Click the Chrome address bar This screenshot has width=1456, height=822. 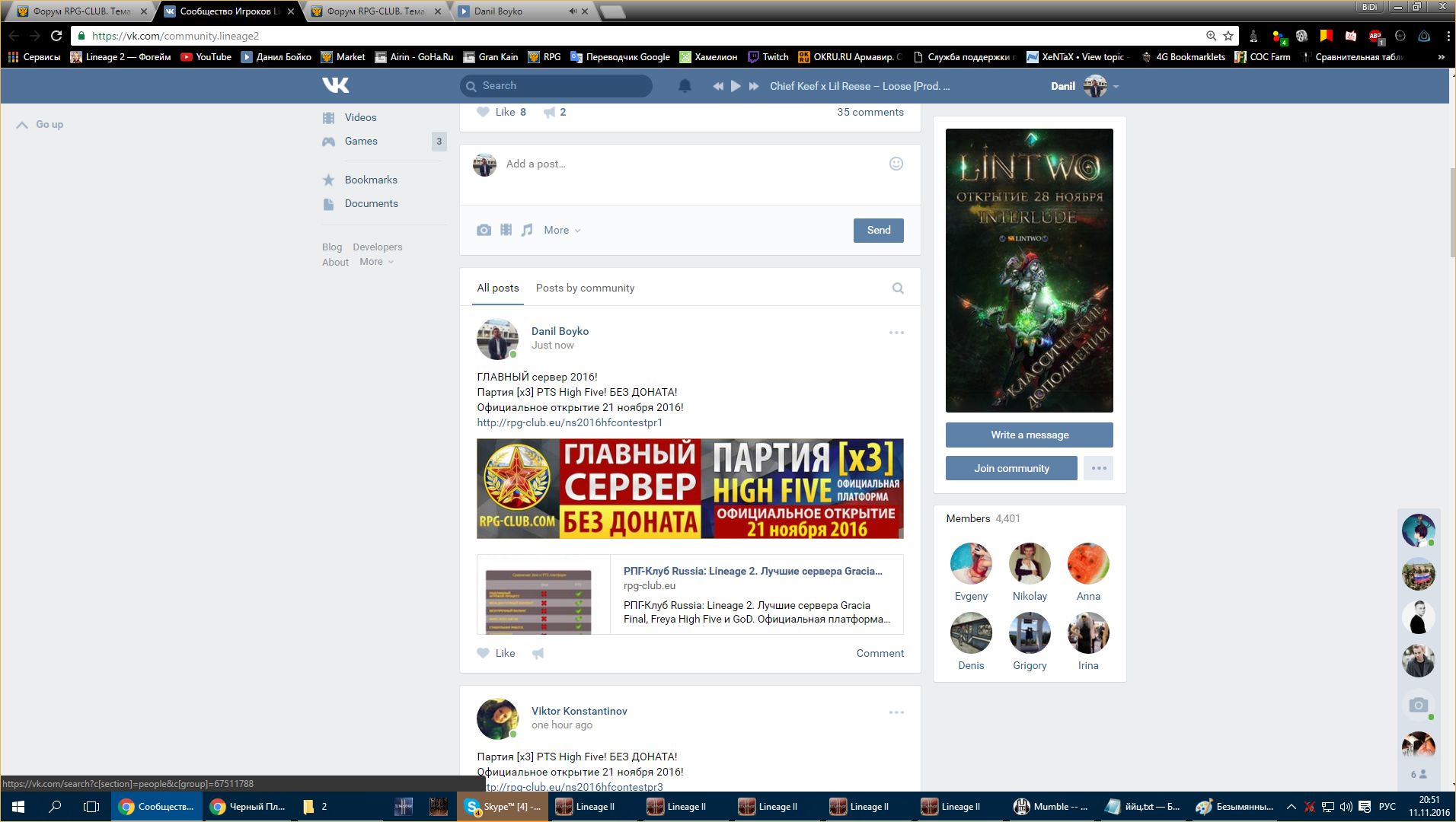point(640,36)
